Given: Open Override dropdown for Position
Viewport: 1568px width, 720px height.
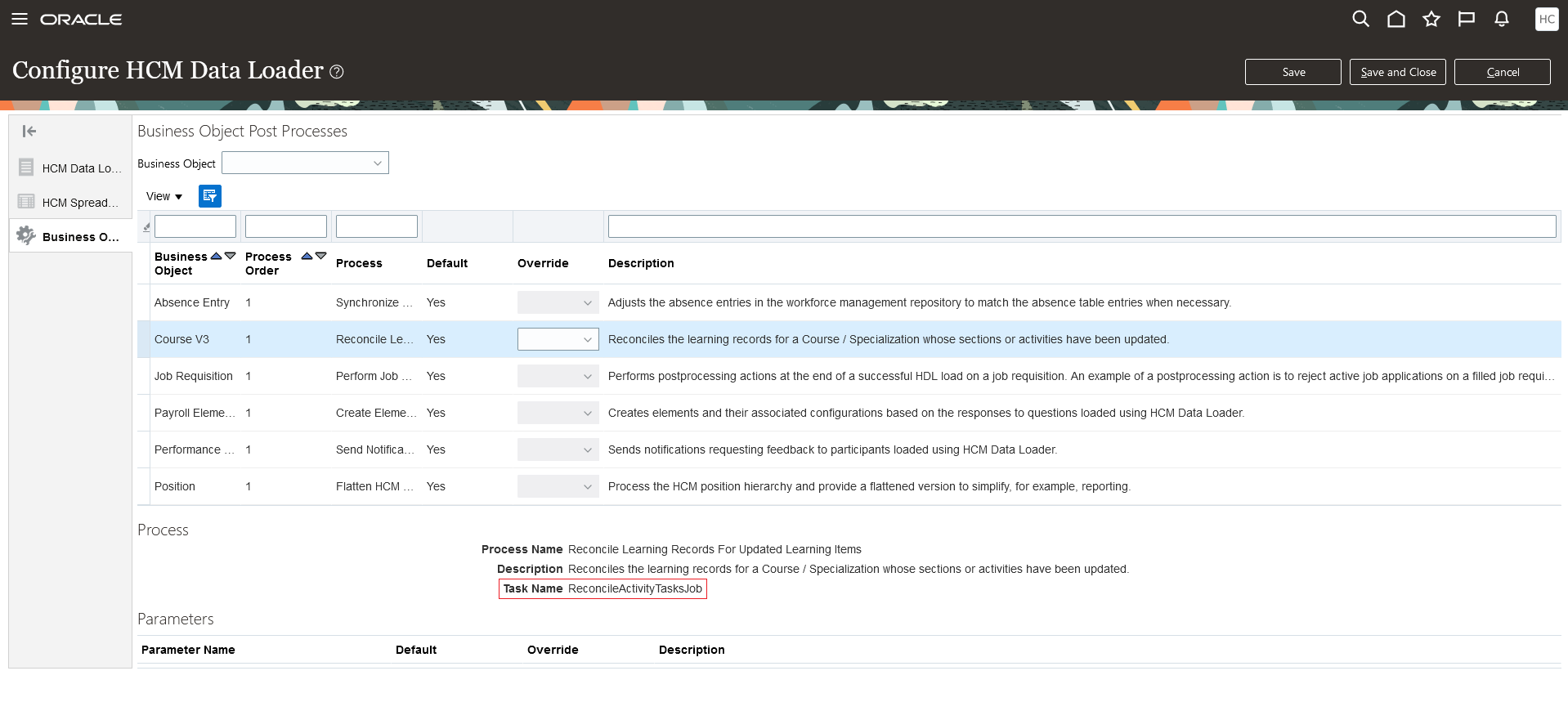Looking at the screenshot, I should click(558, 486).
